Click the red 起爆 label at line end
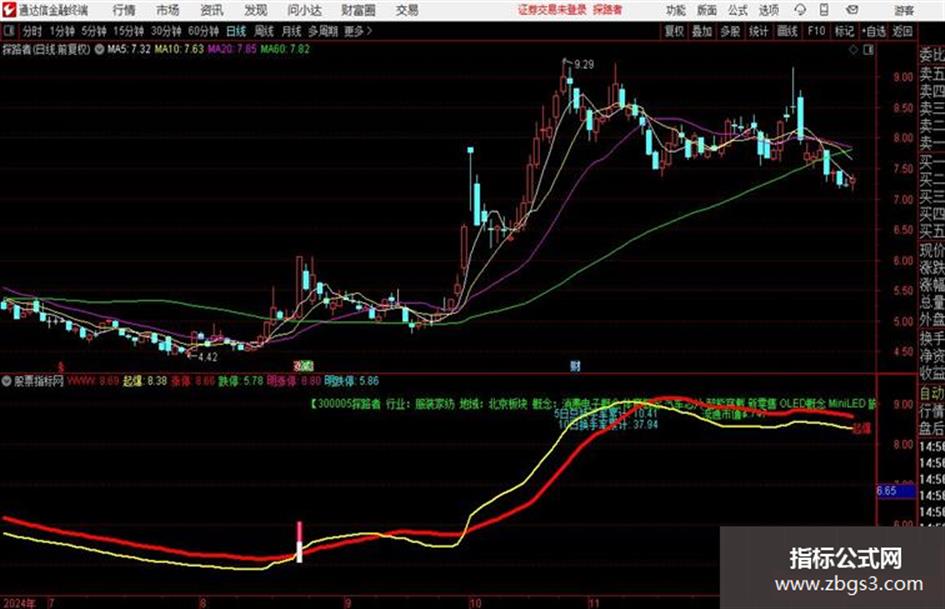The height and width of the screenshot is (609, 945). 862,429
